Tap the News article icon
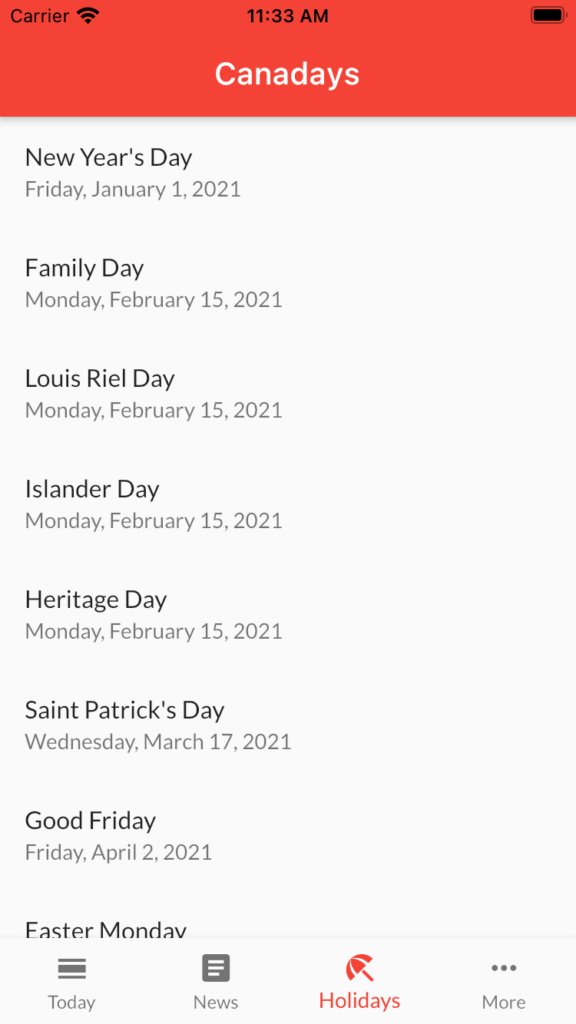The width and height of the screenshot is (576, 1024). tap(216, 968)
